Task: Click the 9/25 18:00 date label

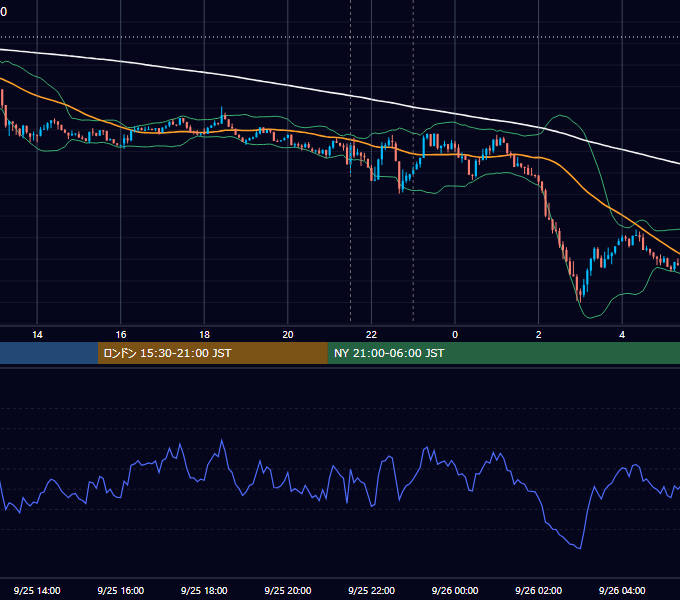Action: (x=204, y=590)
